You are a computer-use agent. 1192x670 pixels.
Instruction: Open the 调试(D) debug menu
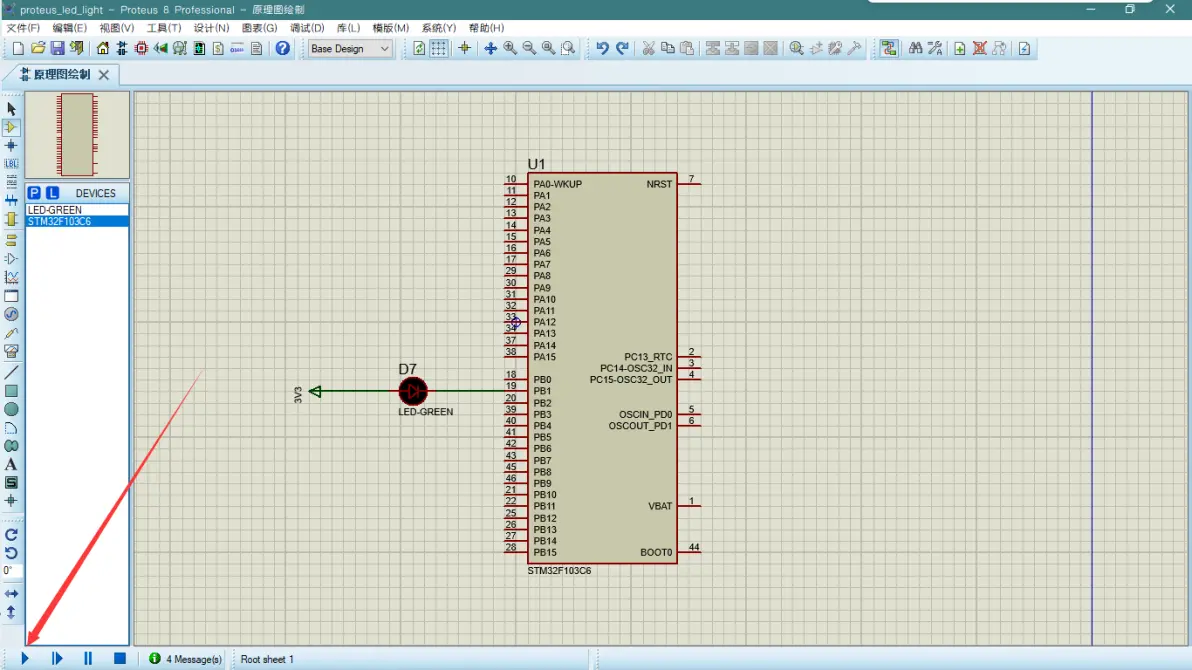click(x=307, y=28)
